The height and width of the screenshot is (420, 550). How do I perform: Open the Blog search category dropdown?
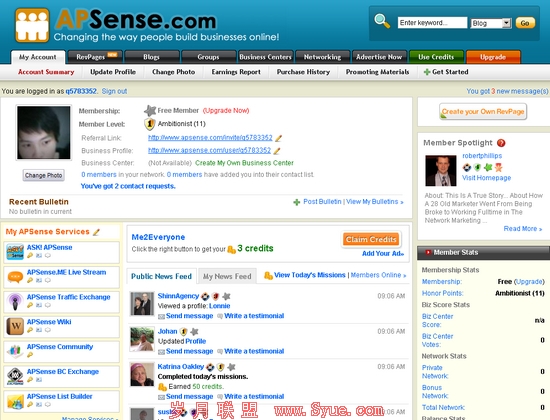(x=491, y=23)
